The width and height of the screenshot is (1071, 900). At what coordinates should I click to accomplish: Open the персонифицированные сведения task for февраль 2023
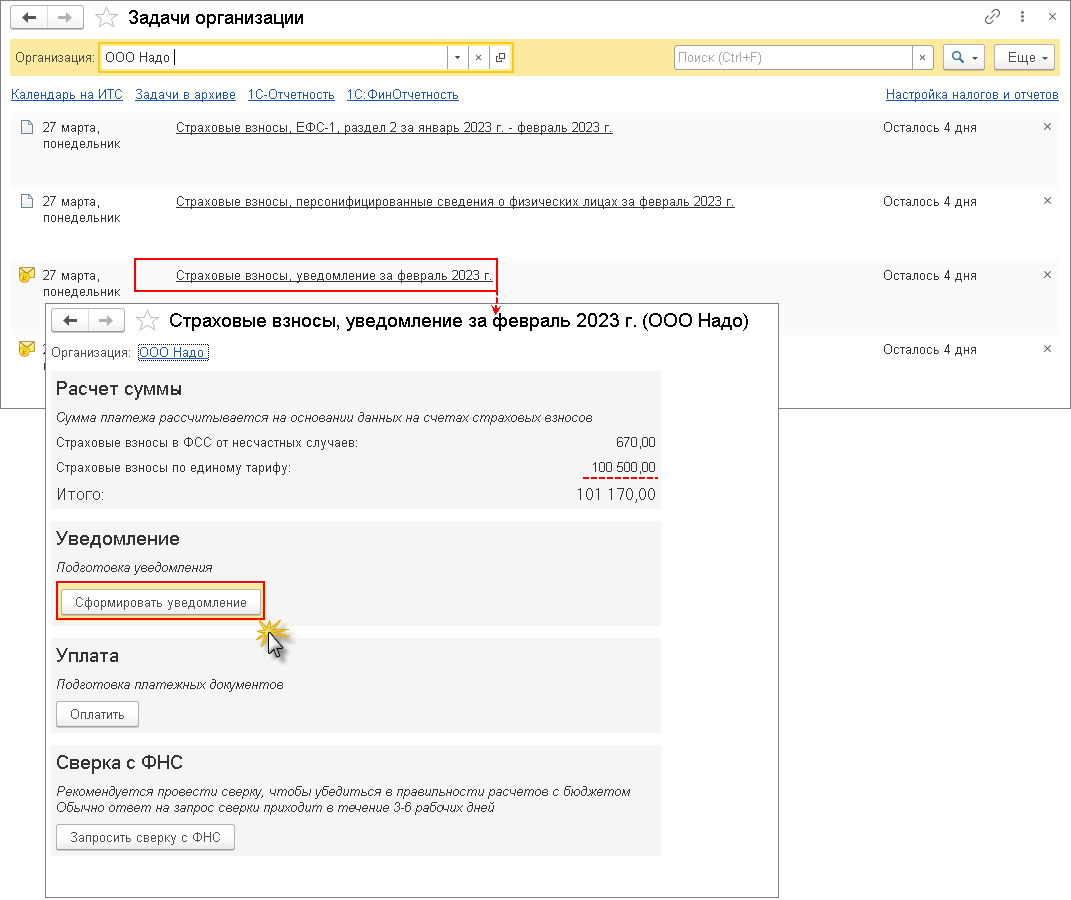tap(454, 201)
